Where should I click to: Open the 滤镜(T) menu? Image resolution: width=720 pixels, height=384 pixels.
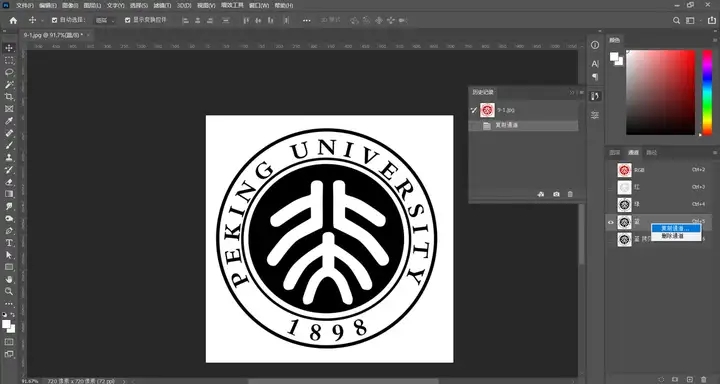pyautogui.click(x=162, y=6)
